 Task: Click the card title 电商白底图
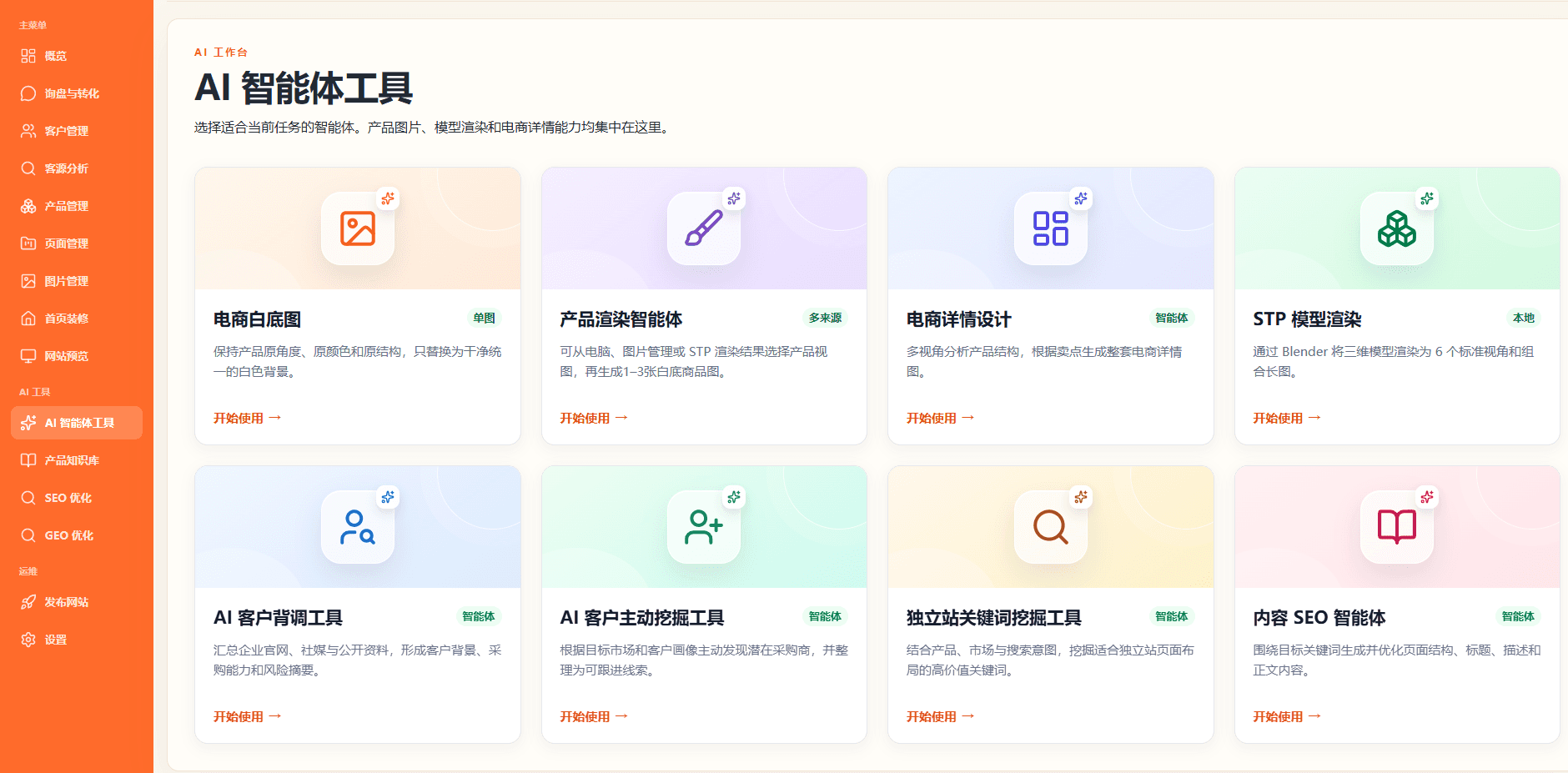pos(257,319)
